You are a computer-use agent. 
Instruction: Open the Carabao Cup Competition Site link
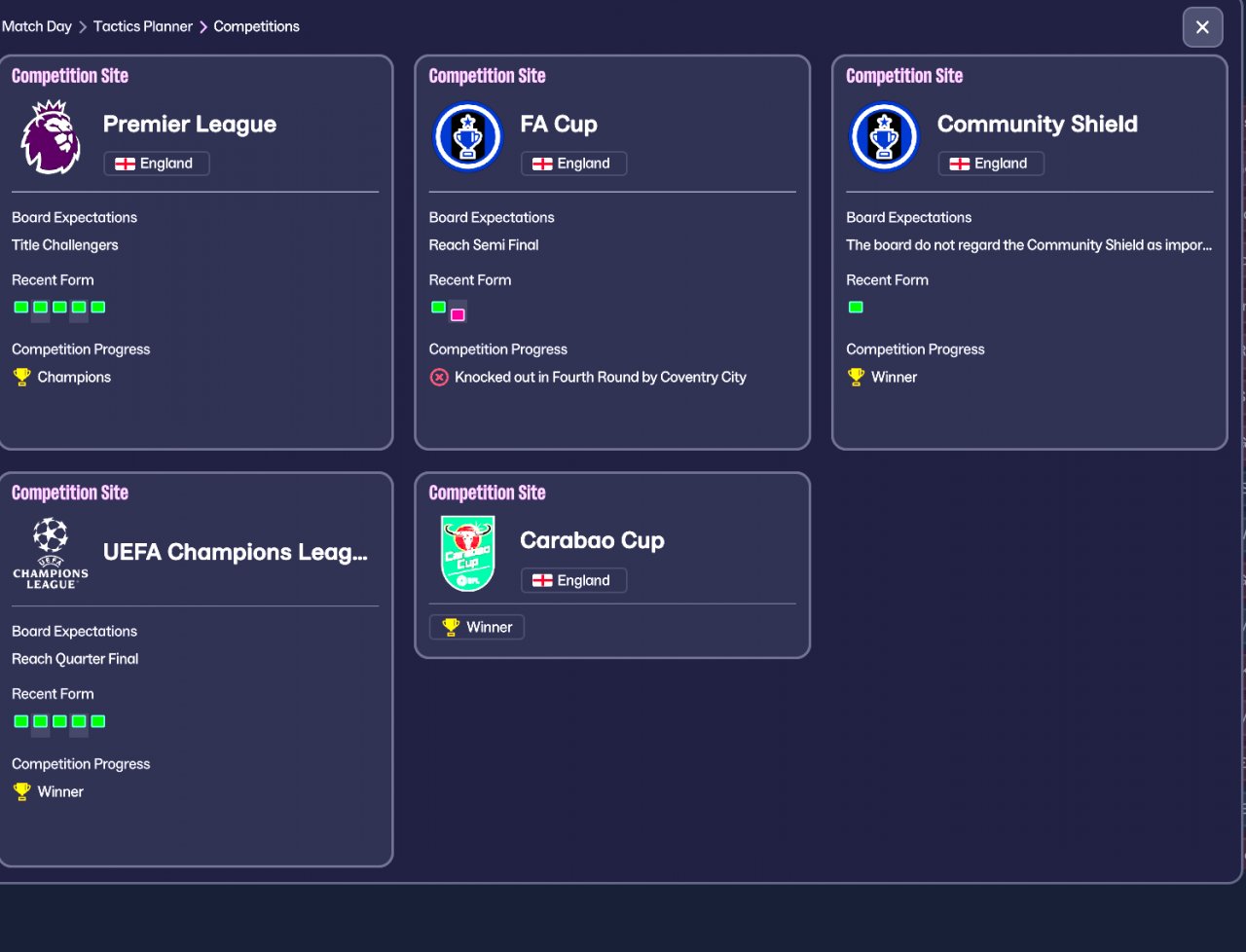(487, 493)
